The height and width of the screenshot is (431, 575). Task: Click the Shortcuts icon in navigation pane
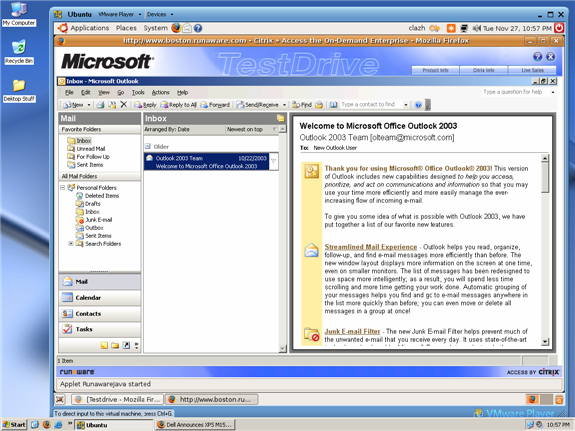(x=126, y=346)
